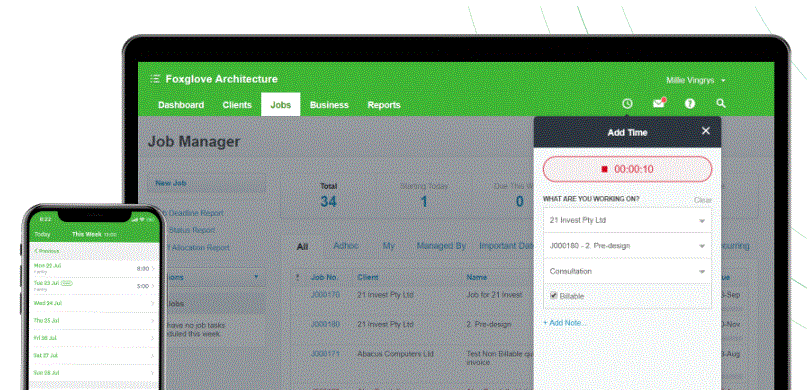Sort table by Client column header
The image size is (807, 390).
(x=367, y=277)
